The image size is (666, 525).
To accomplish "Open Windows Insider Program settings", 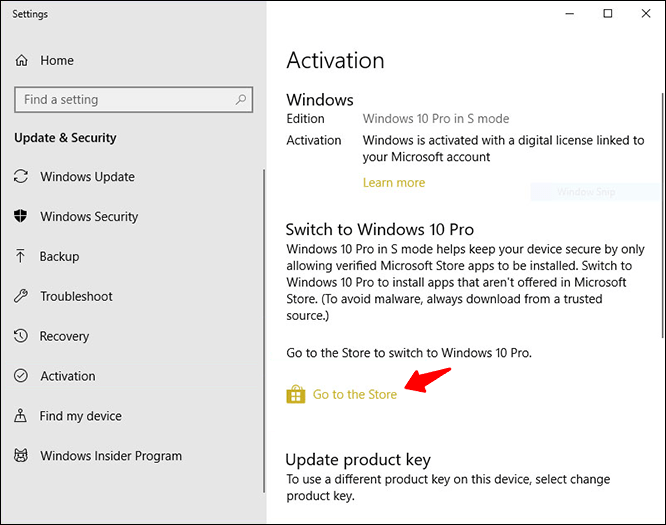I will pyautogui.click(x=111, y=456).
